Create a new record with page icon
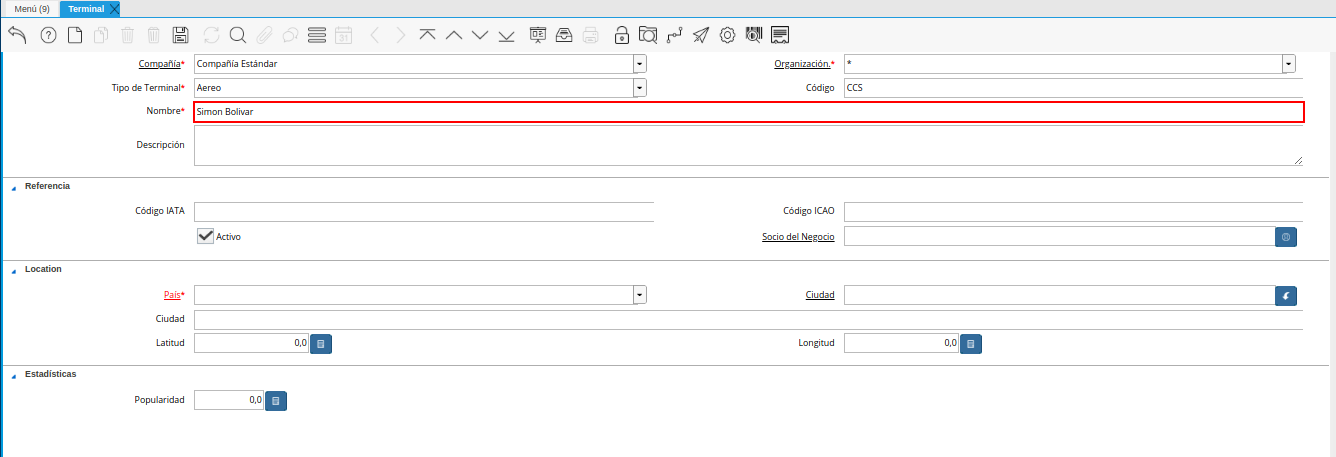The image size is (1336, 457). (75, 35)
